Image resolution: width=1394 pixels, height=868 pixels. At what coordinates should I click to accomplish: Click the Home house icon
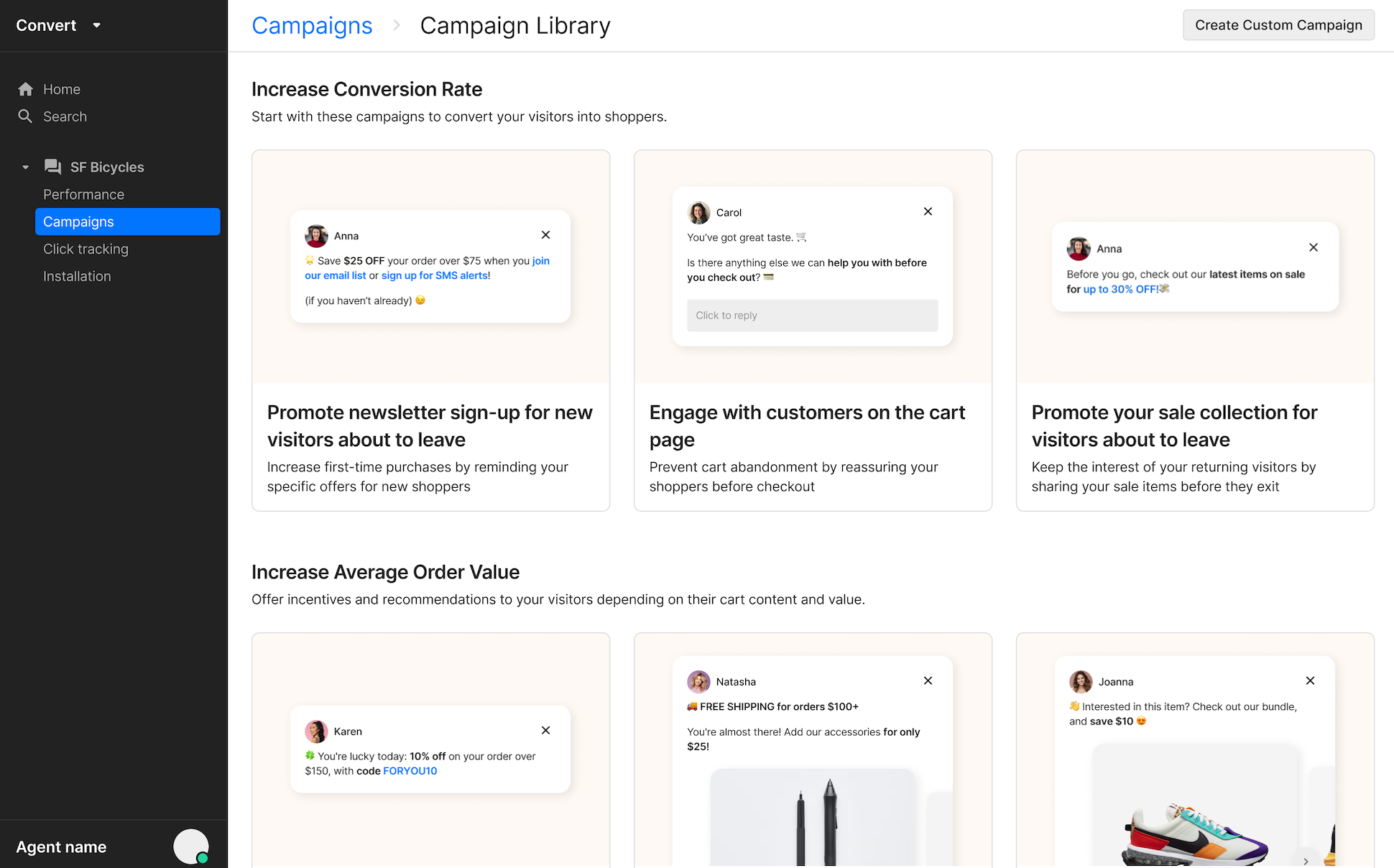click(x=26, y=89)
